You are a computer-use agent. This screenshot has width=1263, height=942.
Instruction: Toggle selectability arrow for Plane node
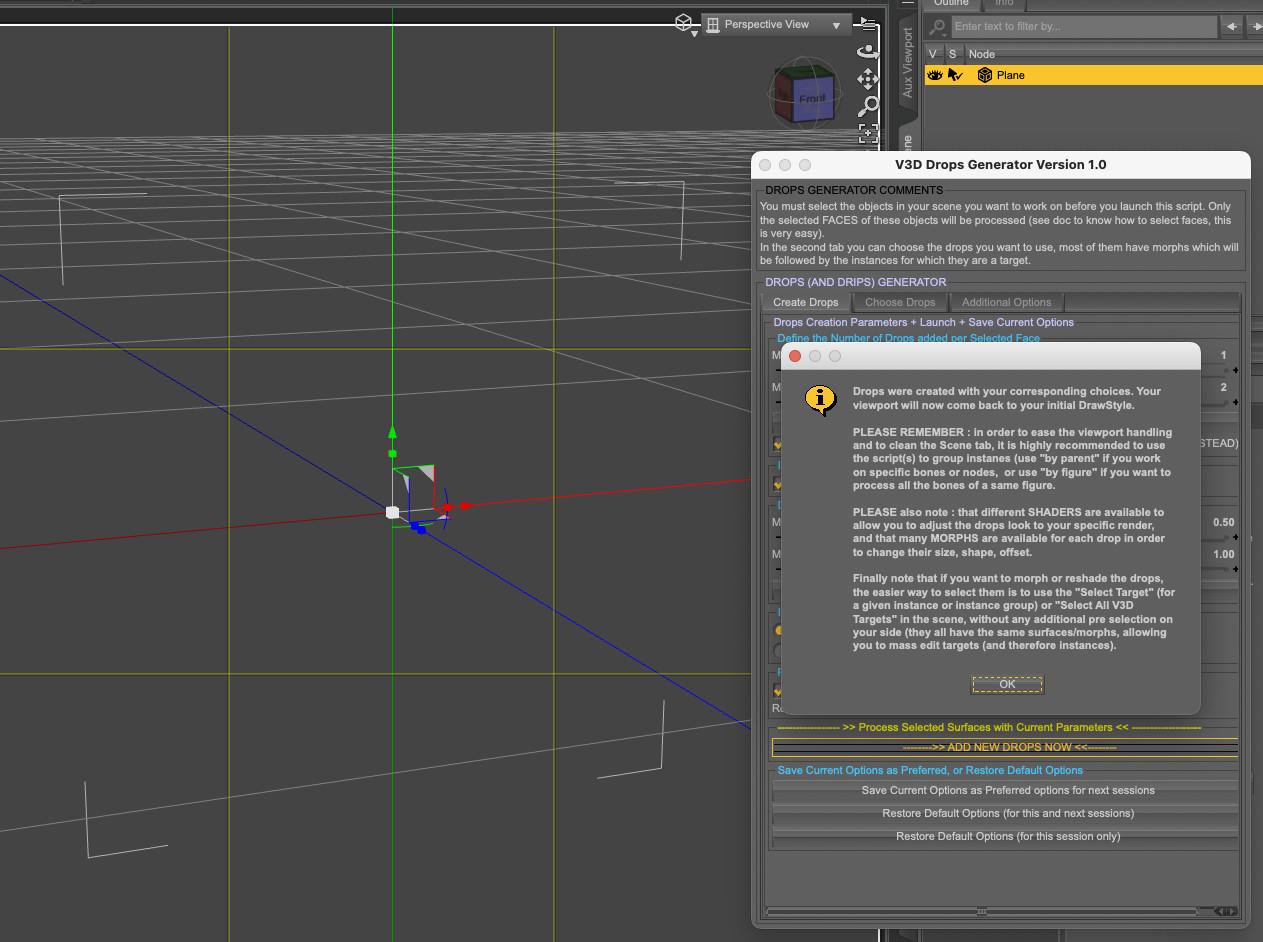[x=955, y=75]
